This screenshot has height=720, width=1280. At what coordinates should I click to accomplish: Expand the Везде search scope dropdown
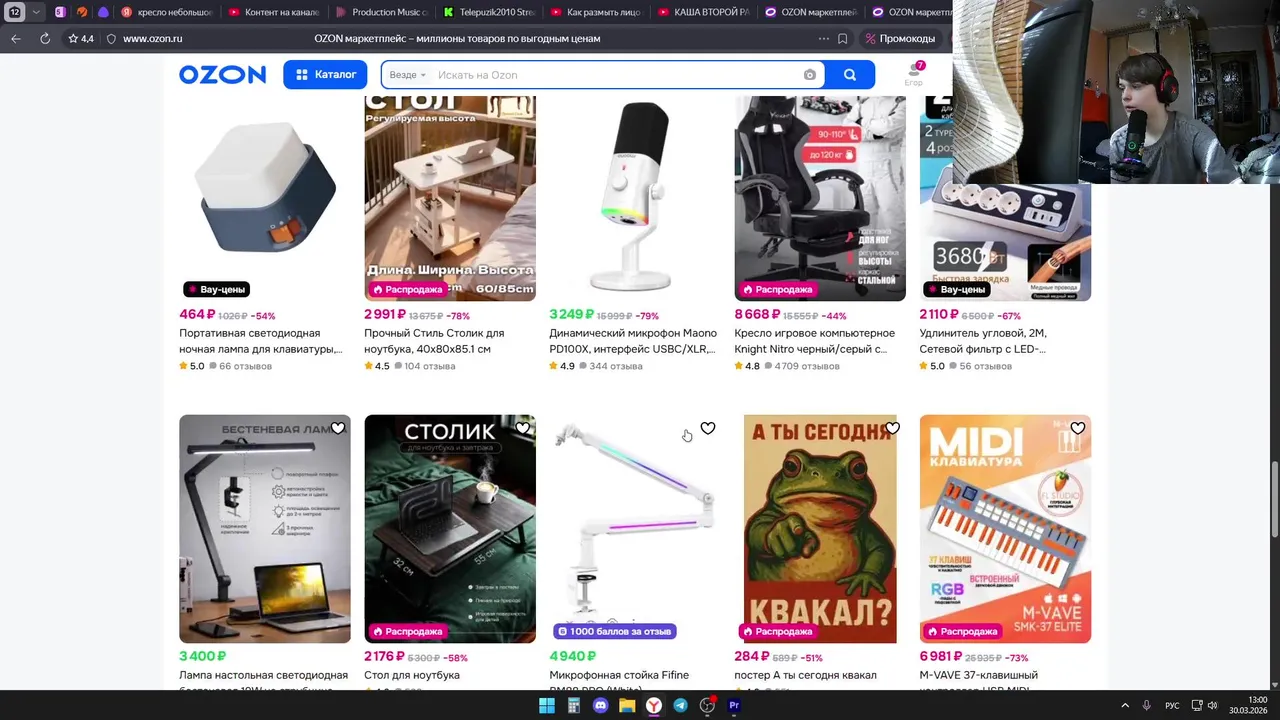tap(408, 75)
